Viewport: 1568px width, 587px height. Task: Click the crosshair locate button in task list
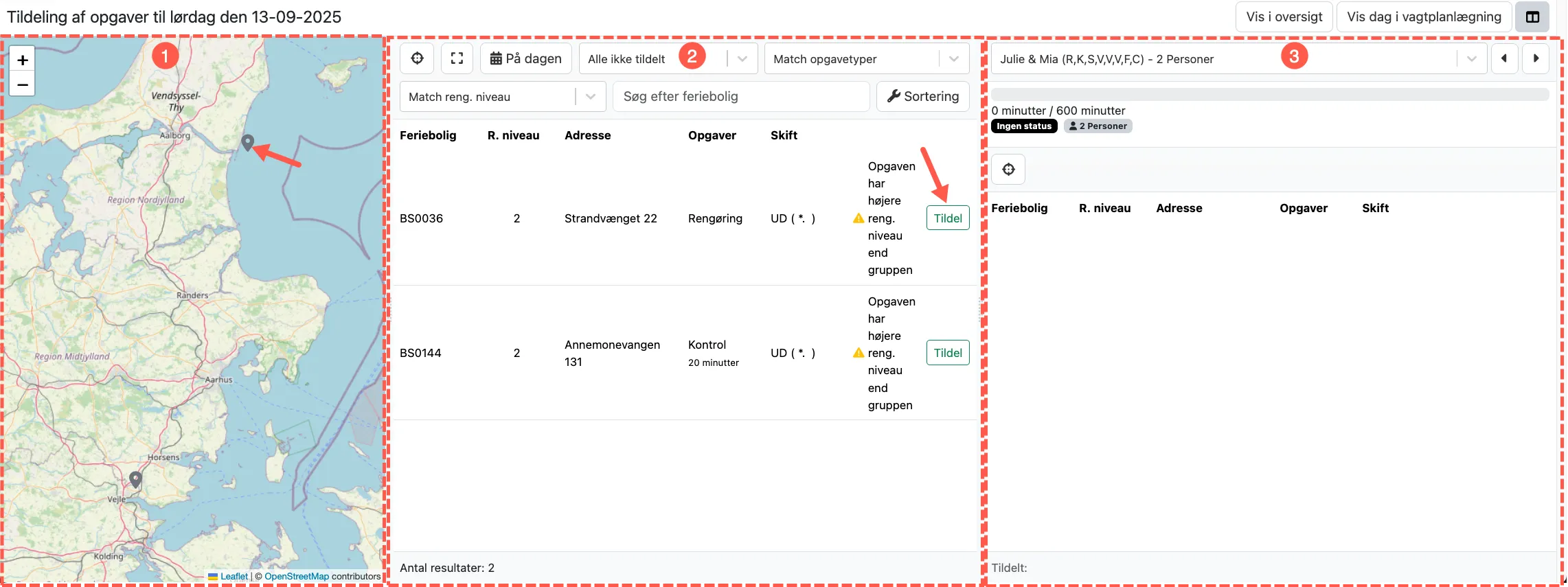click(x=417, y=58)
